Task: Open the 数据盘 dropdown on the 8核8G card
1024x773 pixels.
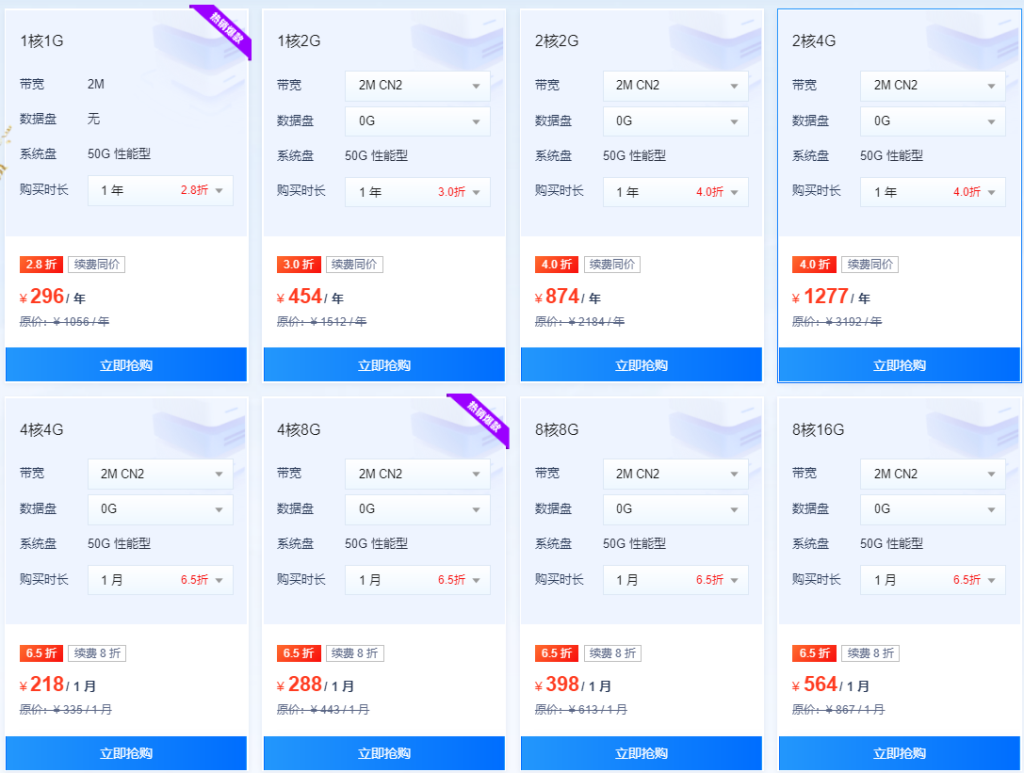Action: click(675, 509)
